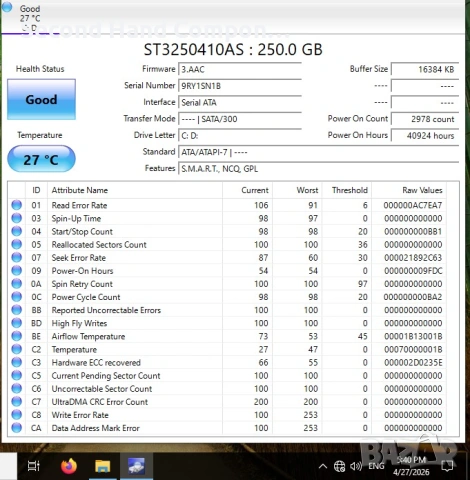
Task: Click the status orb for Reallocated Sectors Count
Action: [x=16, y=244]
